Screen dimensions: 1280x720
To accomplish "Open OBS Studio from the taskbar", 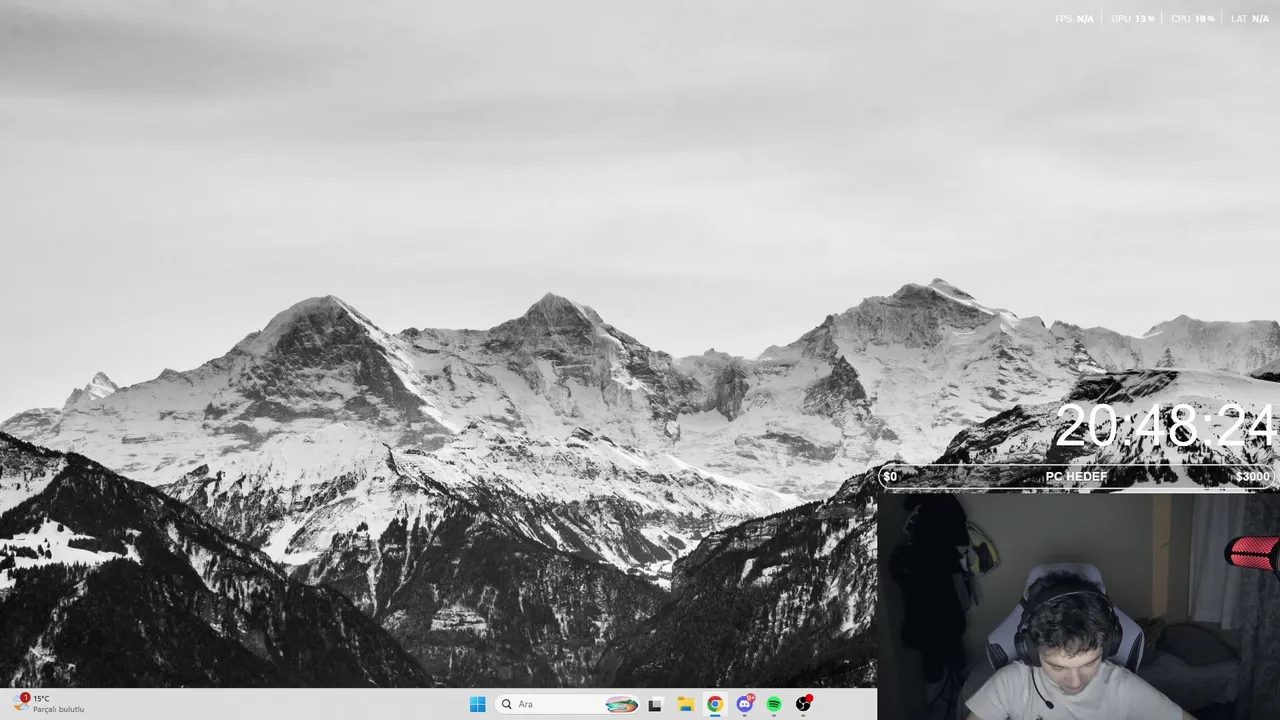I will 803,704.
